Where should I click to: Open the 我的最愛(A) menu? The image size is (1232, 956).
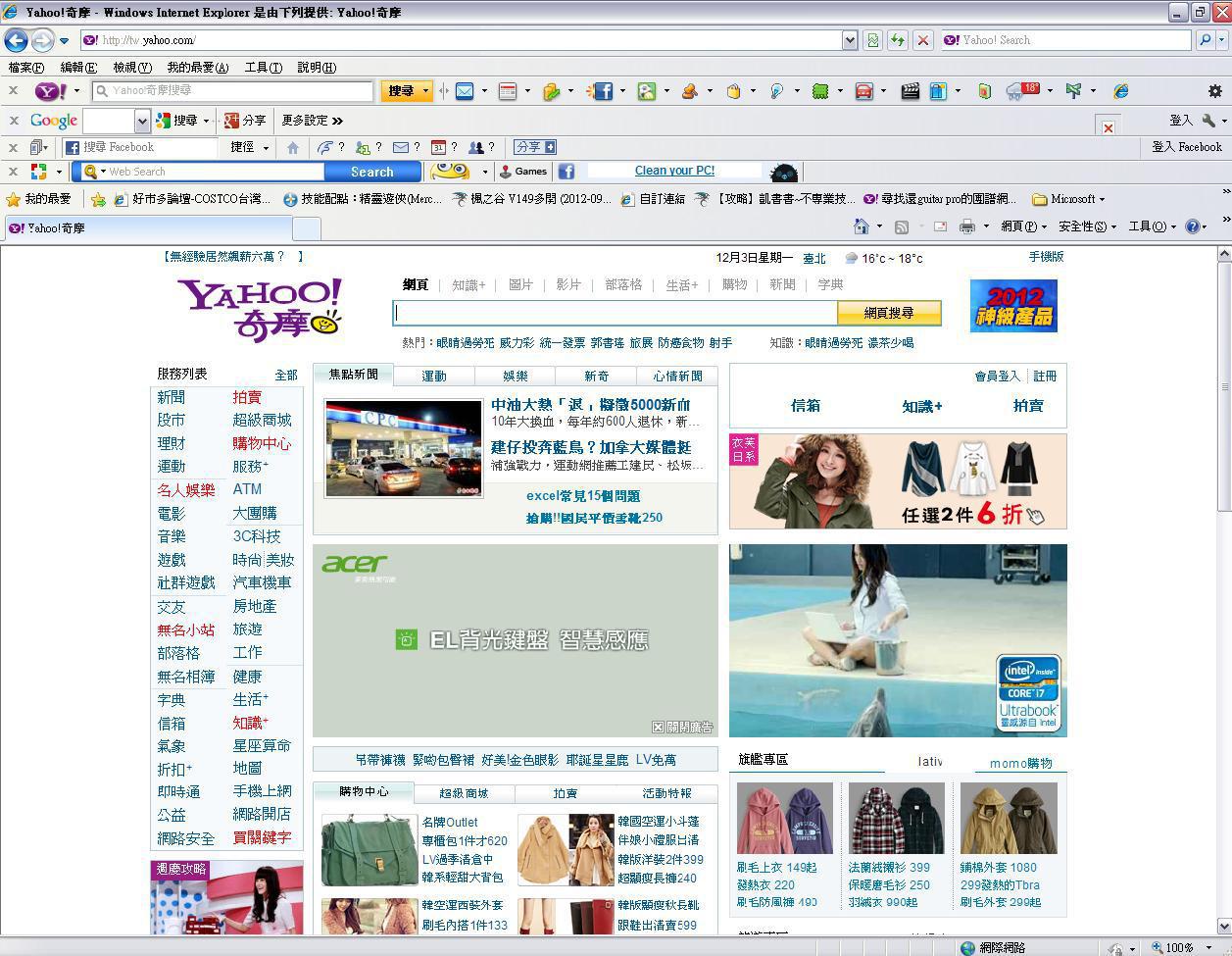(x=197, y=68)
